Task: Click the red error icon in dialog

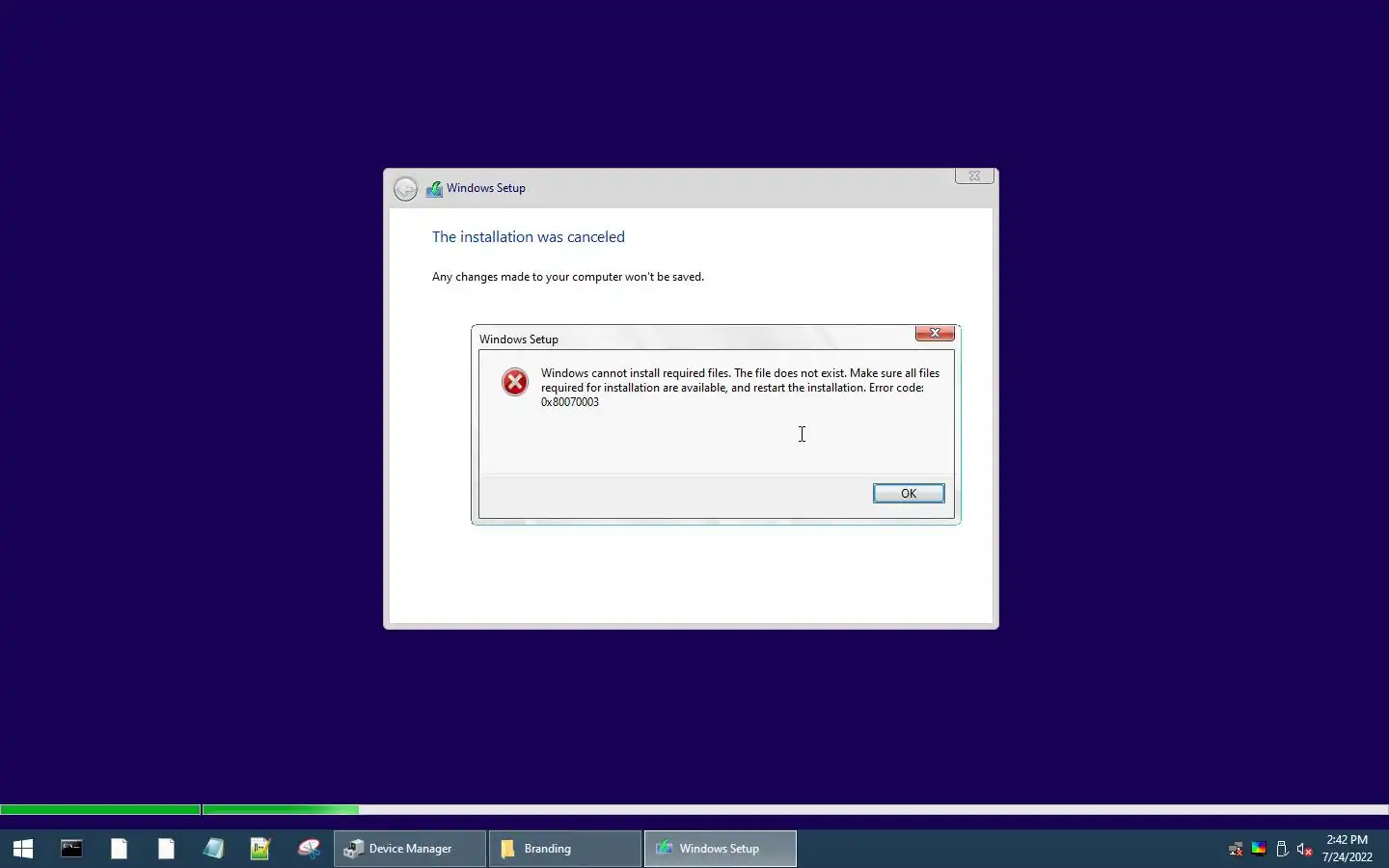Action: [x=515, y=382]
